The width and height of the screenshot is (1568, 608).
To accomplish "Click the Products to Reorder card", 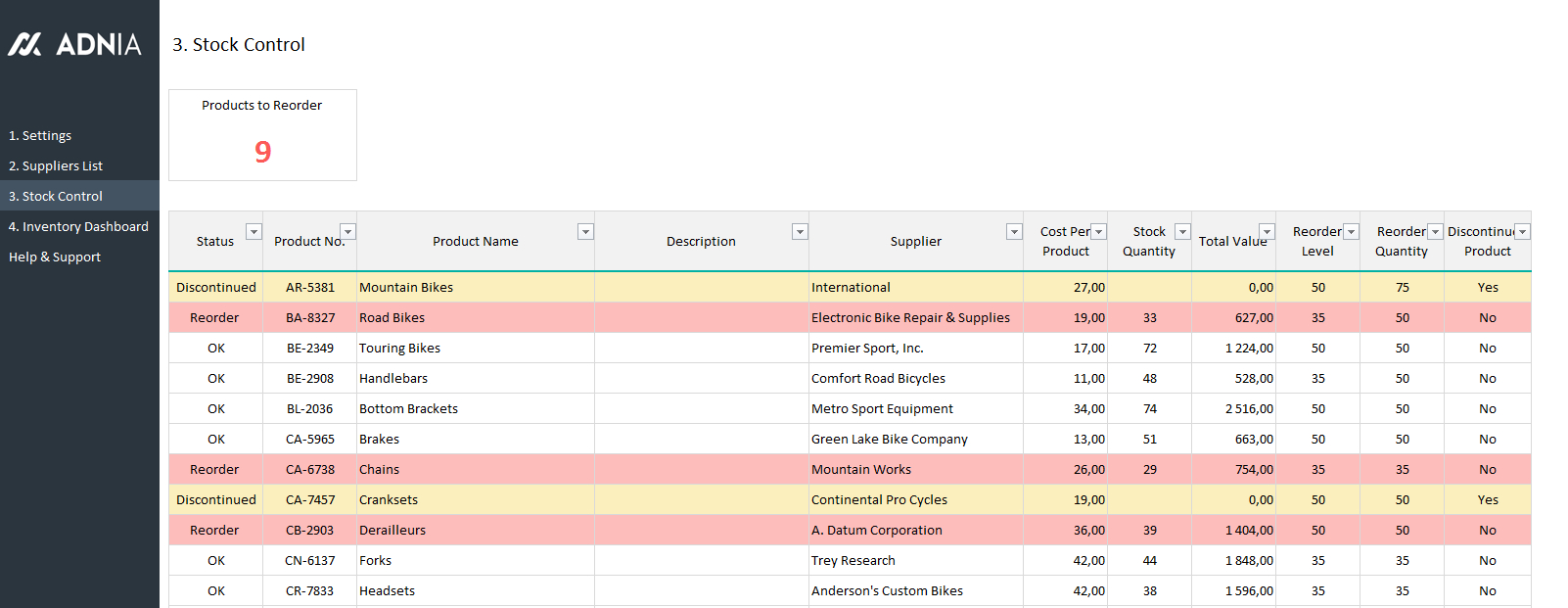I will coord(262,135).
